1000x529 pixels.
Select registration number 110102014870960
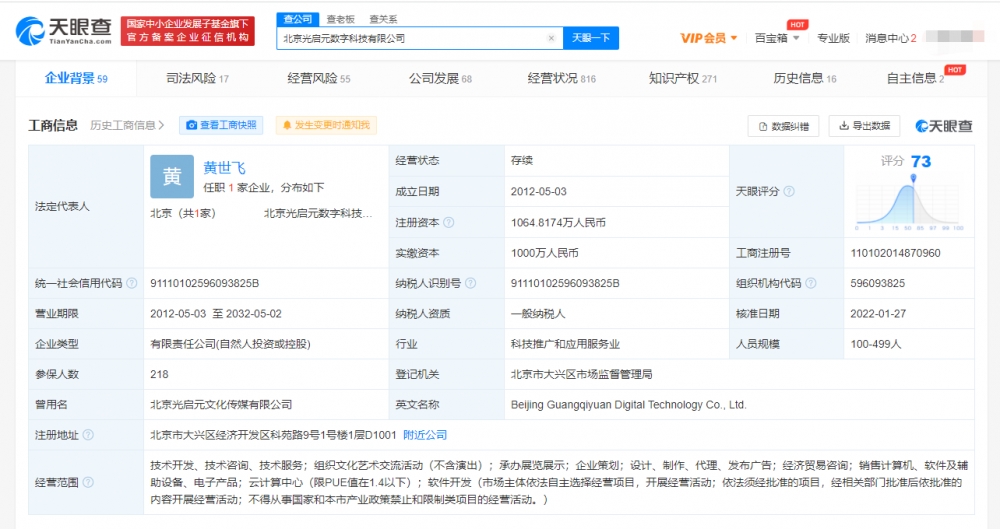point(895,253)
